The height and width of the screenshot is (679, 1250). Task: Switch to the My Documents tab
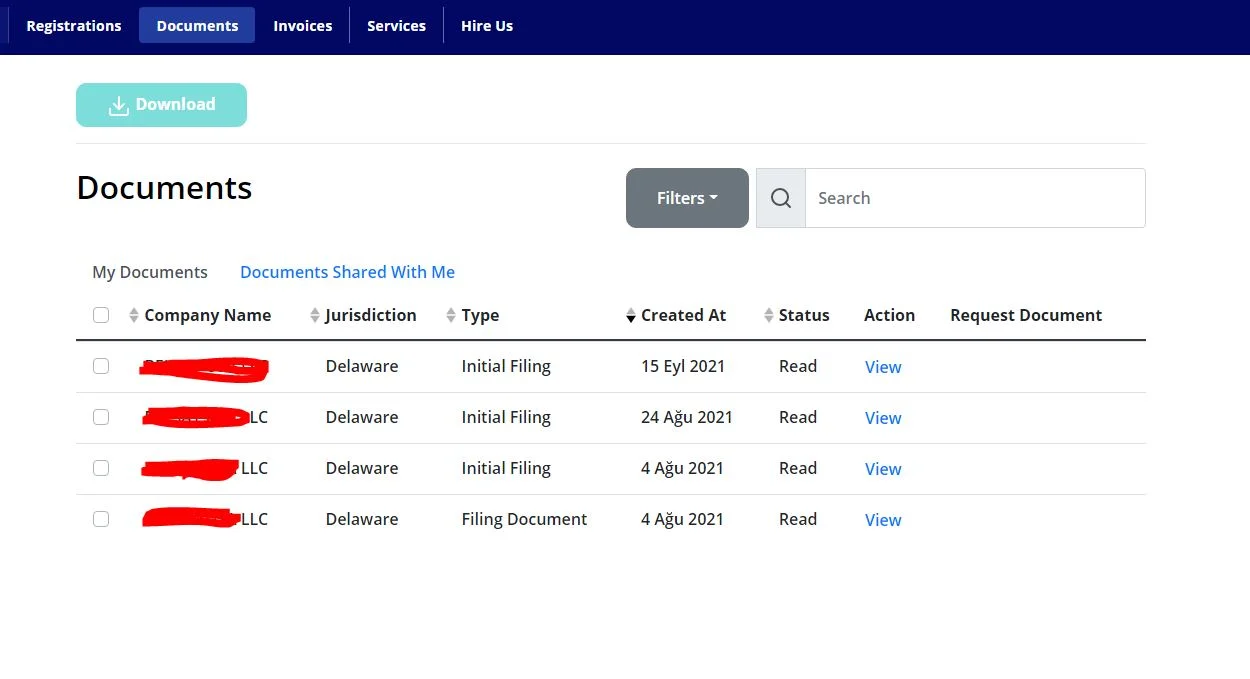pyautogui.click(x=150, y=272)
